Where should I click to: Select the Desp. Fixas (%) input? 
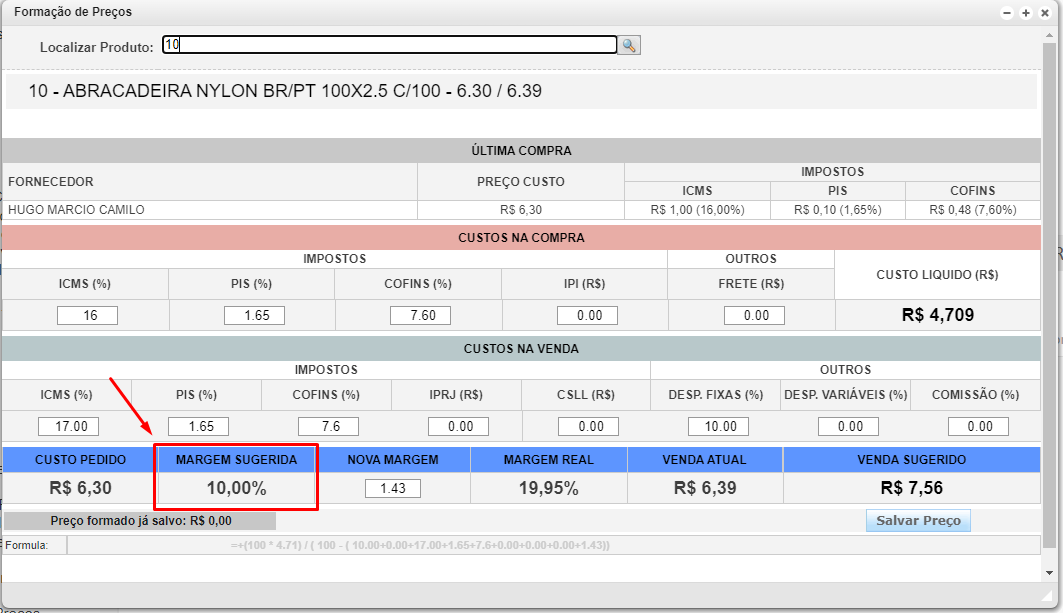(x=718, y=426)
